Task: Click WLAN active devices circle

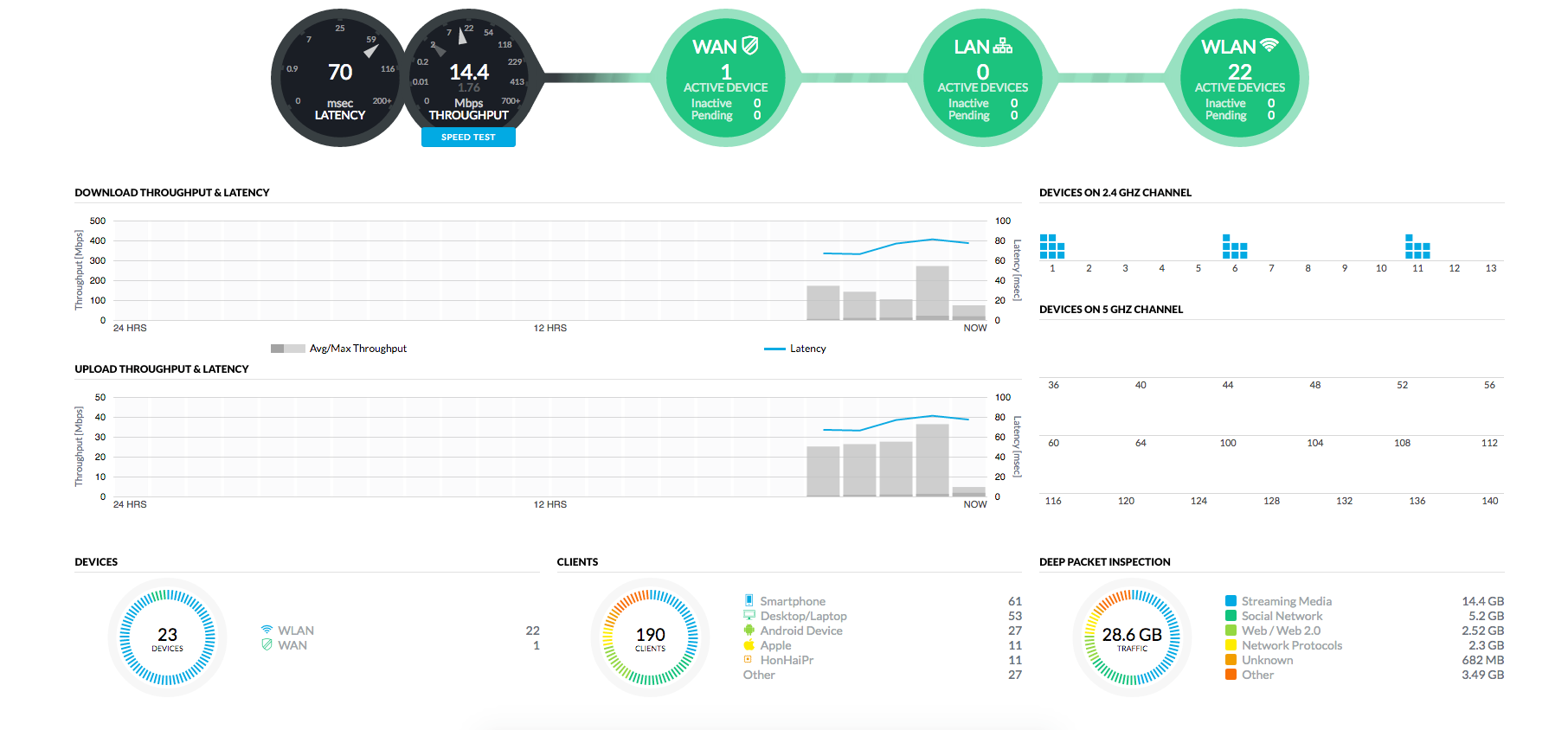Action: coord(1239,78)
